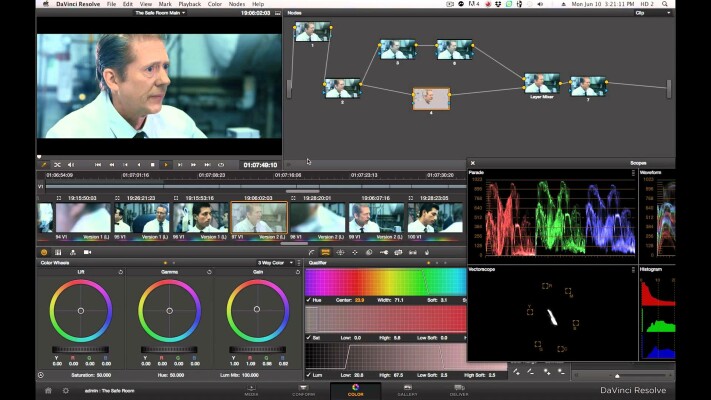The image size is (711, 400).
Task: Toggle the Hue qualifier checkbox
Action: click(308, 300)
